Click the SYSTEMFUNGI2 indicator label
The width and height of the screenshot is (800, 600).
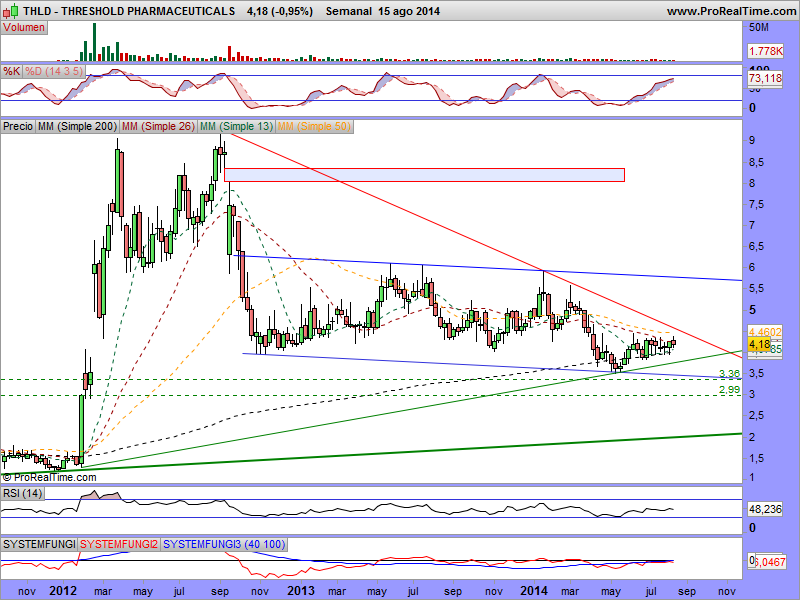tap(119, 544)
